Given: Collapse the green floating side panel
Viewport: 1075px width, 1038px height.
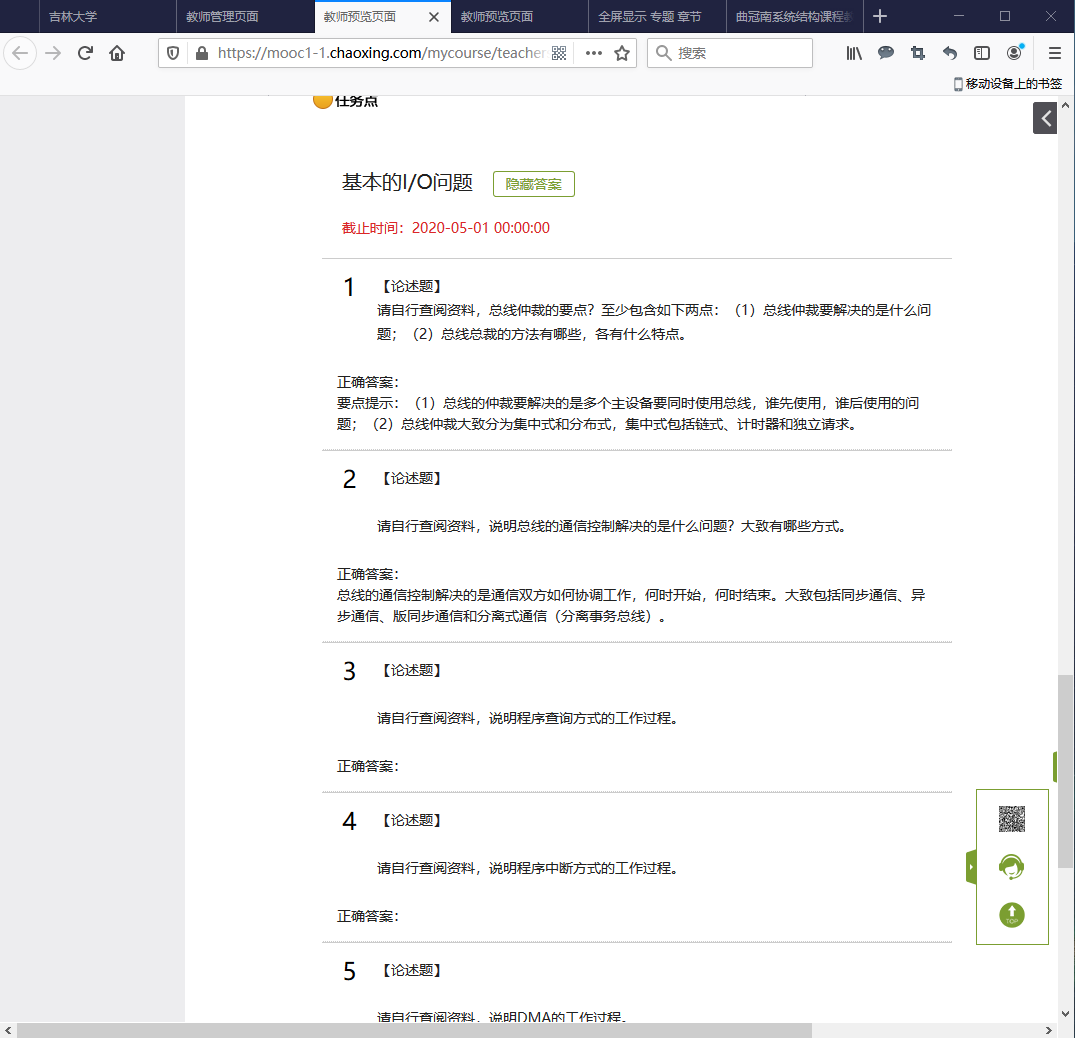Looking at the screenshot, I should [x=970, y=867].
